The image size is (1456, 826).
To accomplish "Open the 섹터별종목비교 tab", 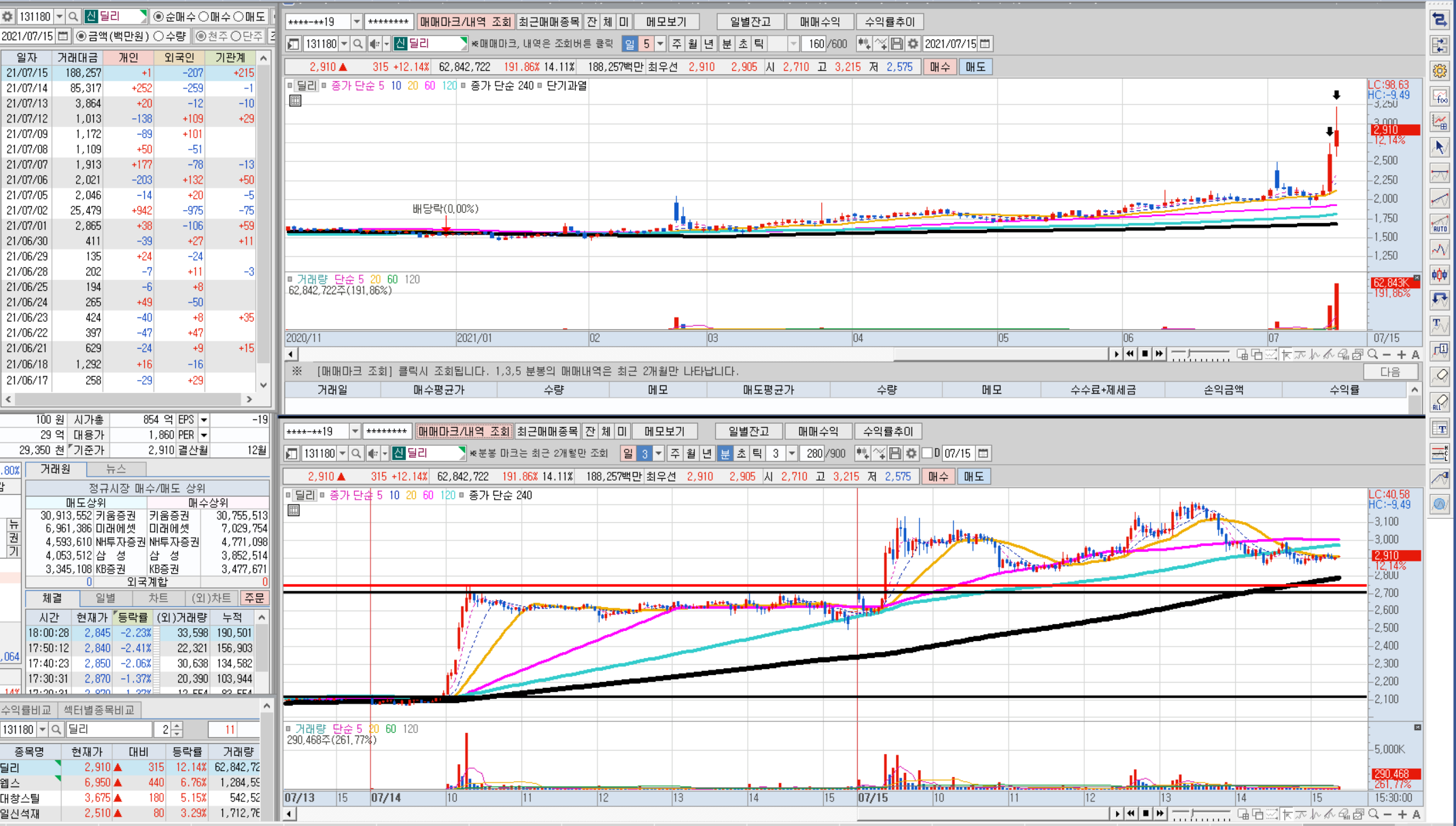I will (99, 710).
